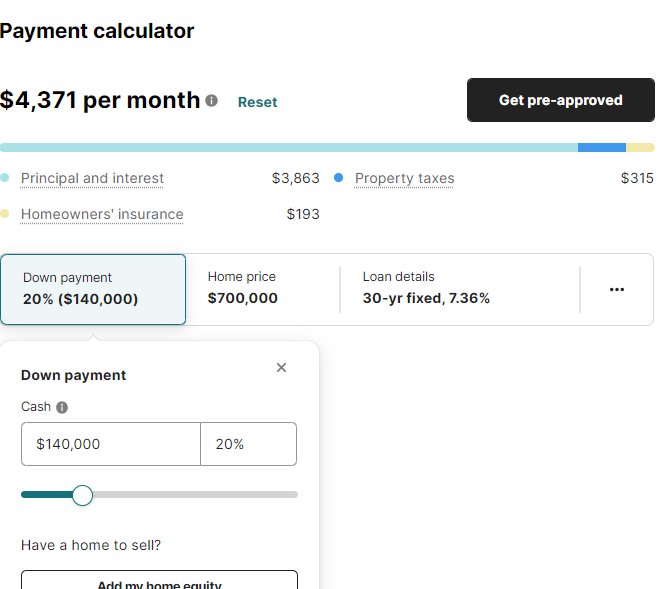671x589 pixels.
Task: Click the 20% percentage input field
Action: 249,444
